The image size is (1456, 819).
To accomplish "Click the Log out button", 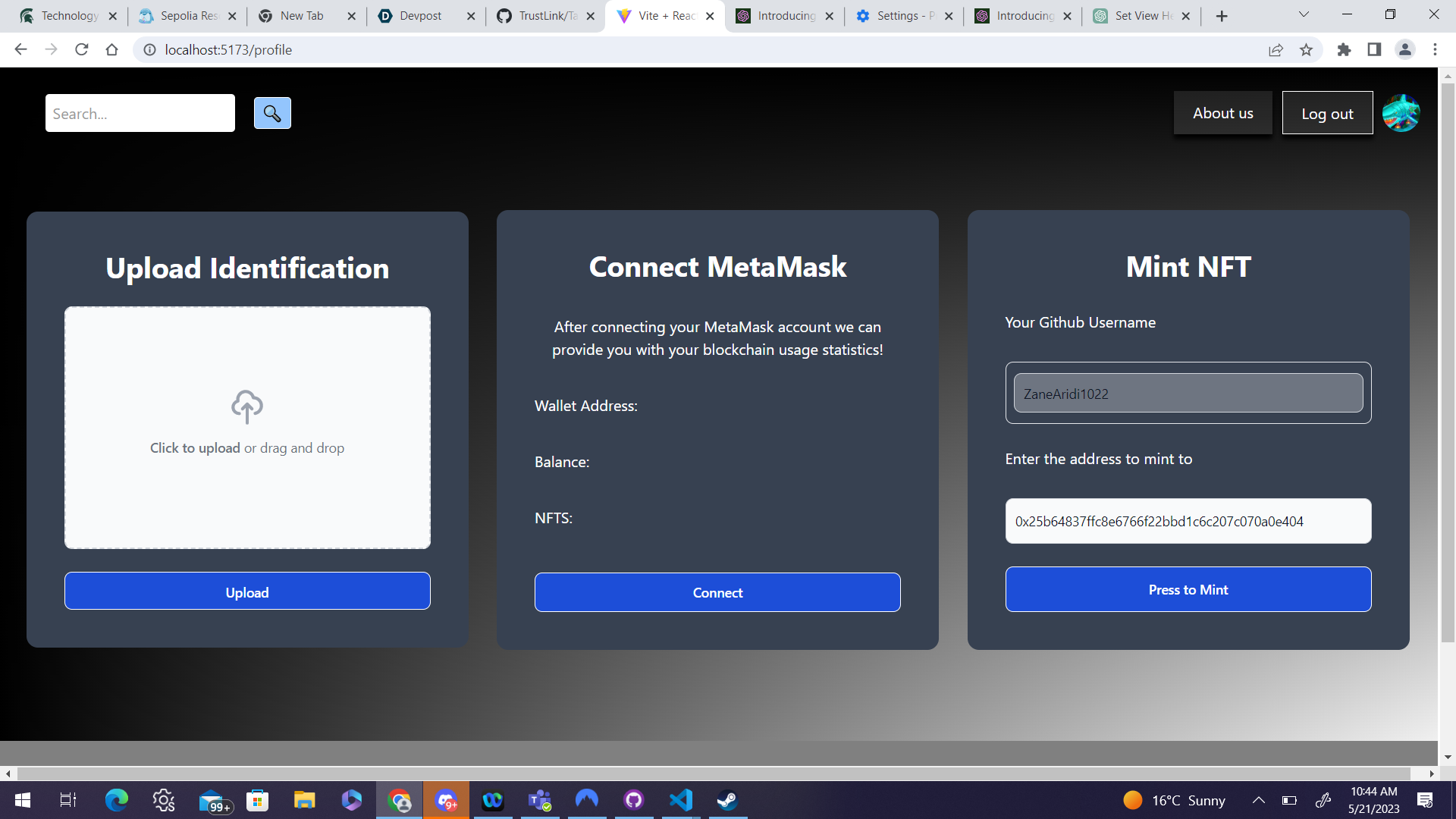I will coord(1327,114).
